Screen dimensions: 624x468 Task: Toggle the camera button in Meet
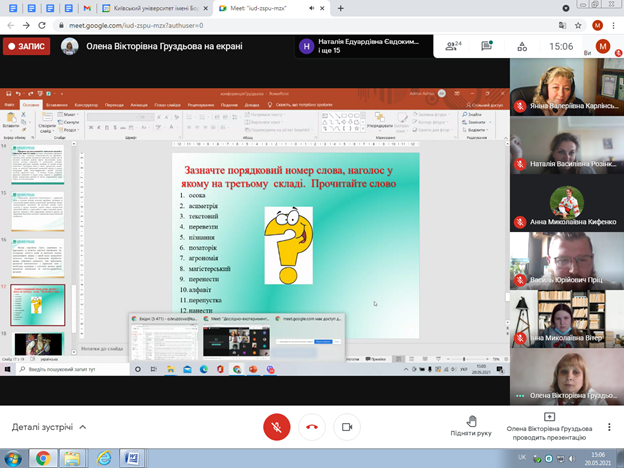click(347, 426)
